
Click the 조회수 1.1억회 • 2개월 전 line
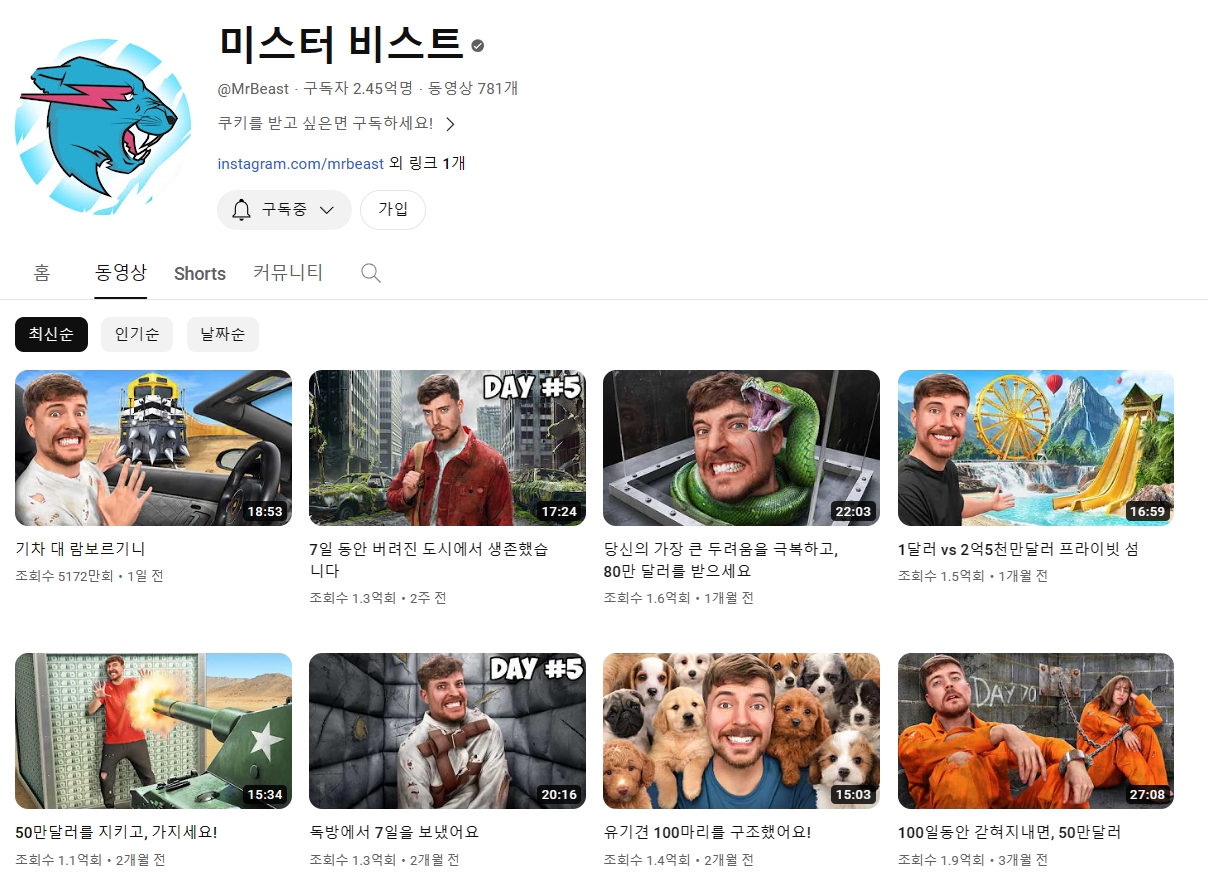(90, 859)
